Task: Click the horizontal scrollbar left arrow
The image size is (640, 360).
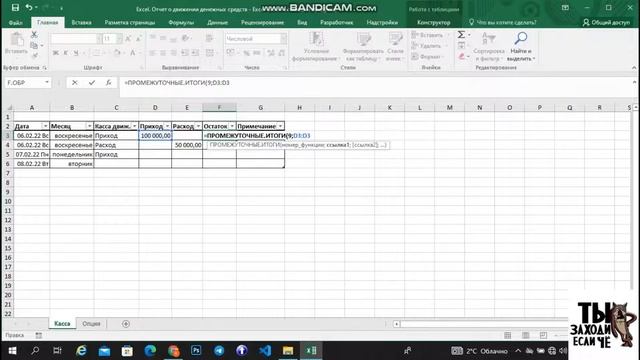Action: click(396, 324)
